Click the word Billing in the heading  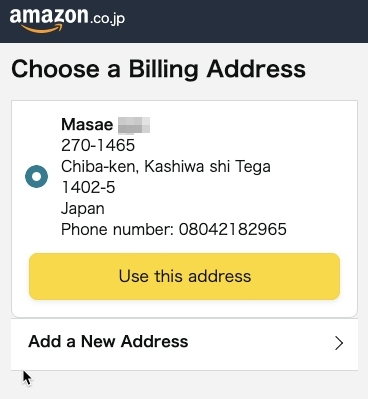163,70
